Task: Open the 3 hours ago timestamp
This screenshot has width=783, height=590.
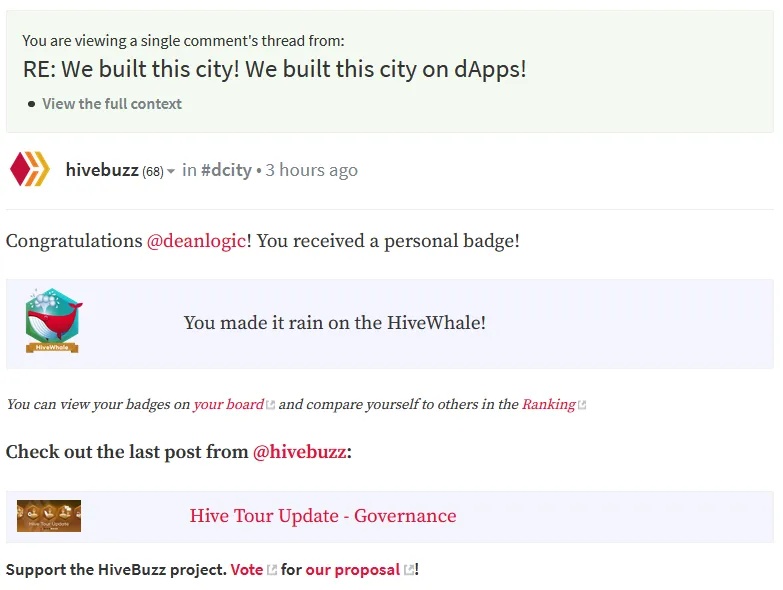Action: click(312, 170)
